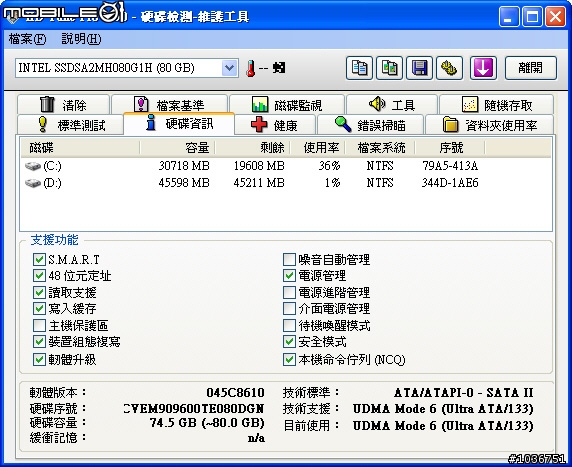Viewport: 572px width, 467px height.
Task: Click the red thermometer temperature icon
Action: [x=251, y=68]
